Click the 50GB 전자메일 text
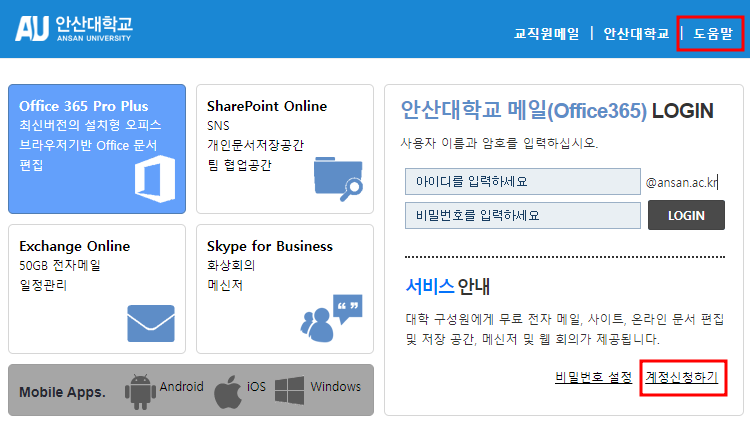 pyautogui.click(x=60, y=265)
